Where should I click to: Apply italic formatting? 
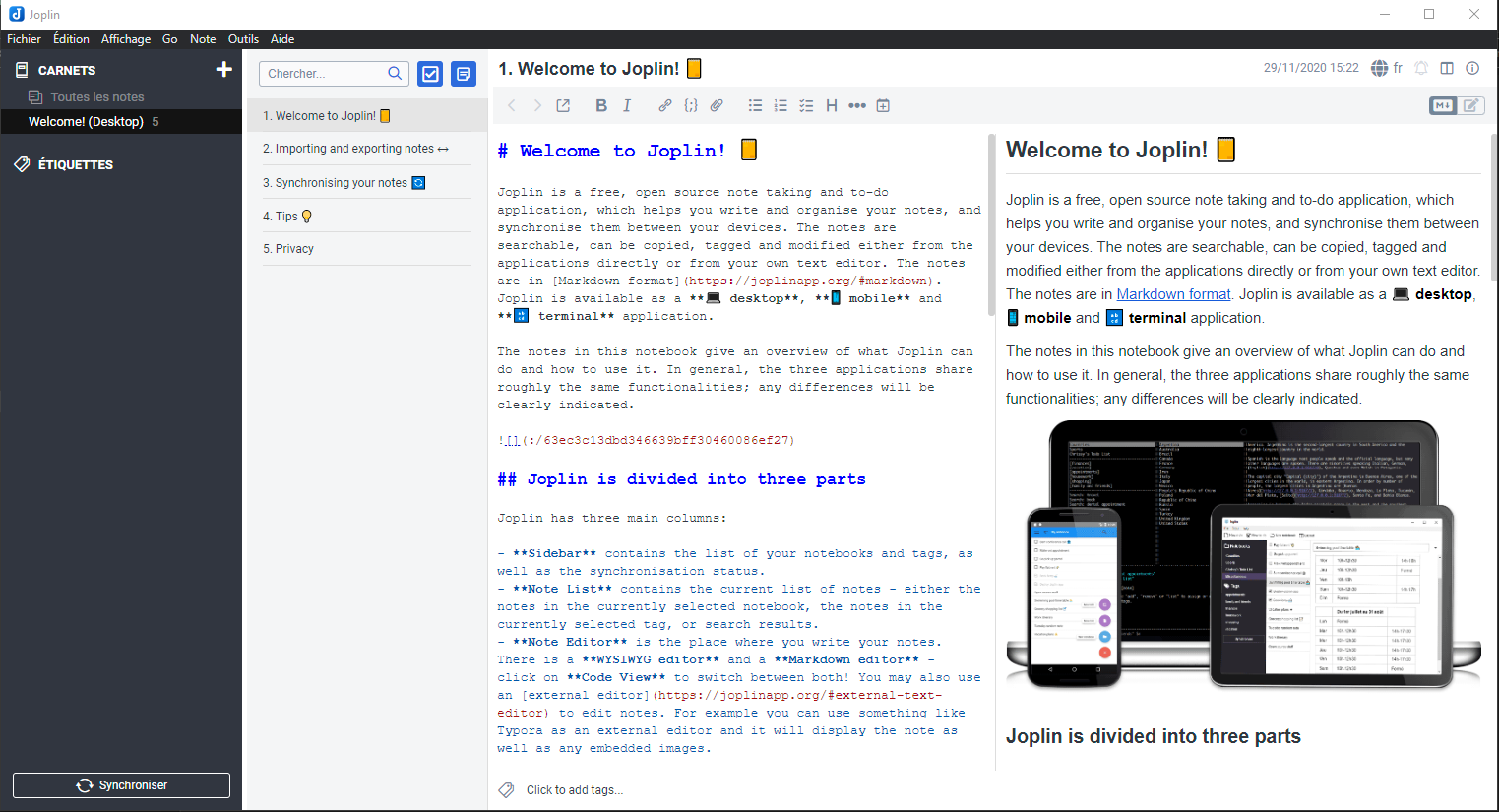627,105
